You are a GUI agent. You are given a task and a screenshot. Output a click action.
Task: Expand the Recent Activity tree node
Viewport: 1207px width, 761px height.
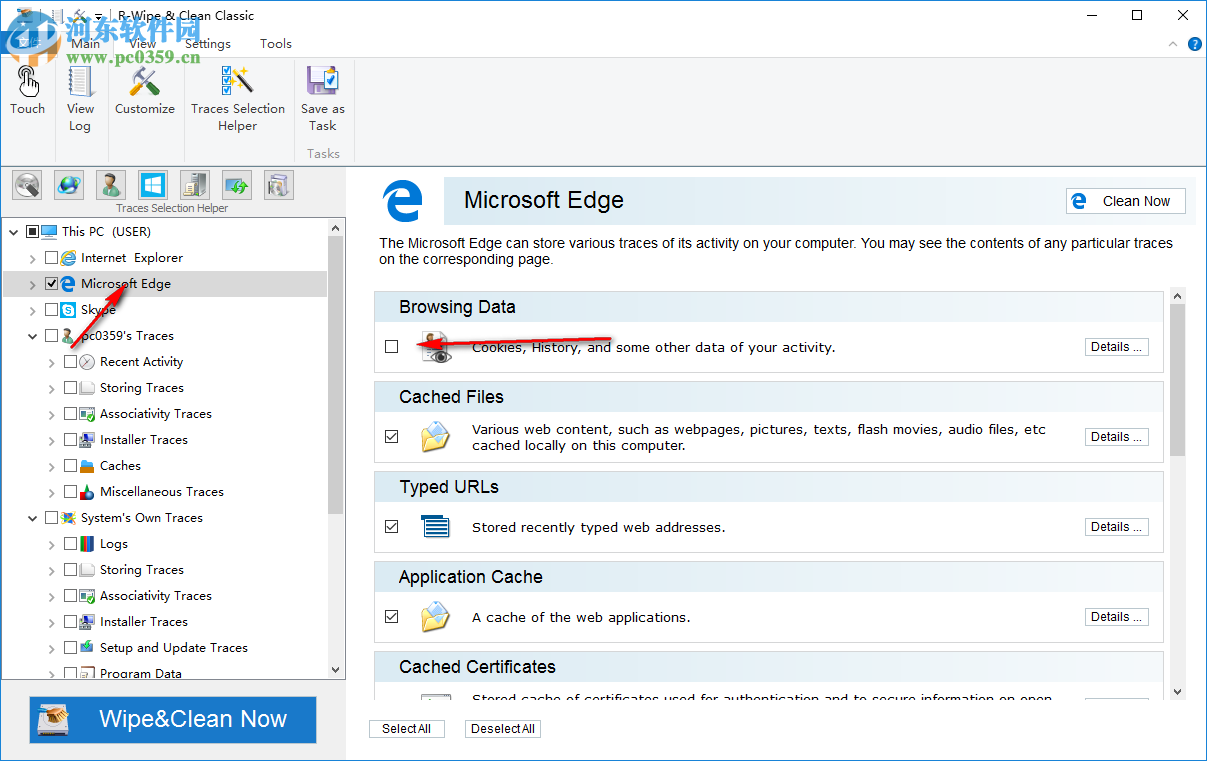pyautogui.click(x=52, y=362)
